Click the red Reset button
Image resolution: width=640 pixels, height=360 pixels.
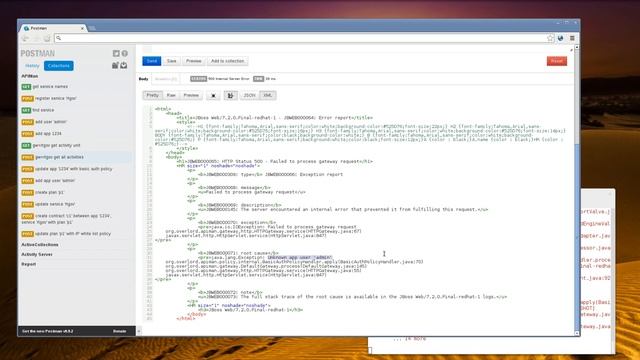(557, 61)
